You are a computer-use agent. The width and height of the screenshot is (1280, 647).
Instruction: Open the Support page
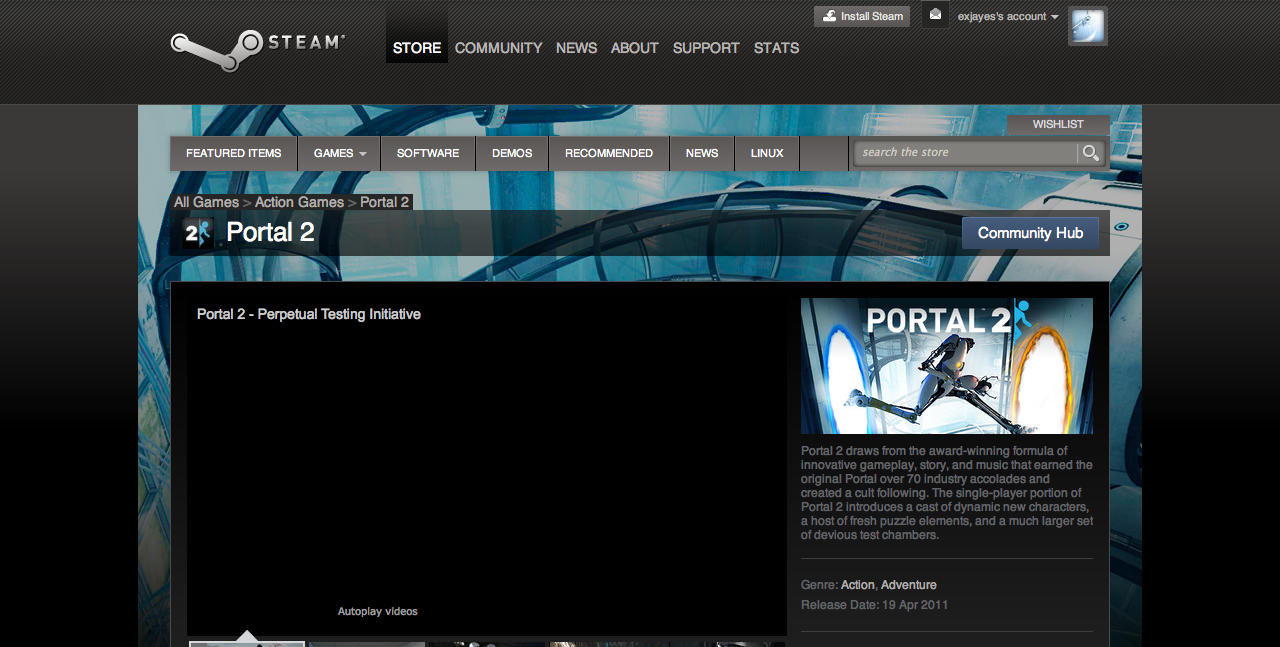706,47
